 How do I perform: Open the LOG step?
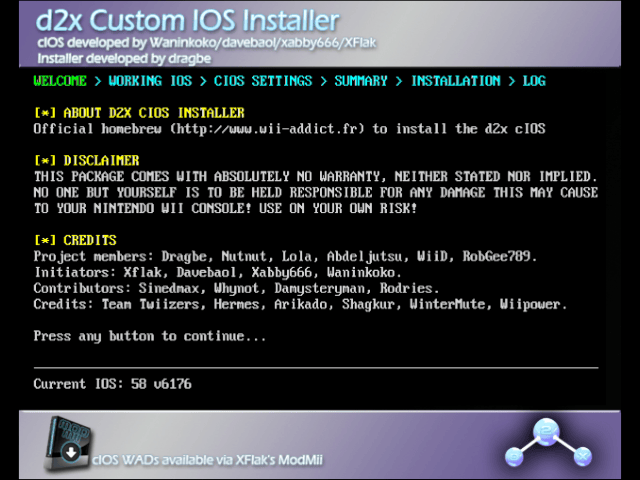click(534, 81)
